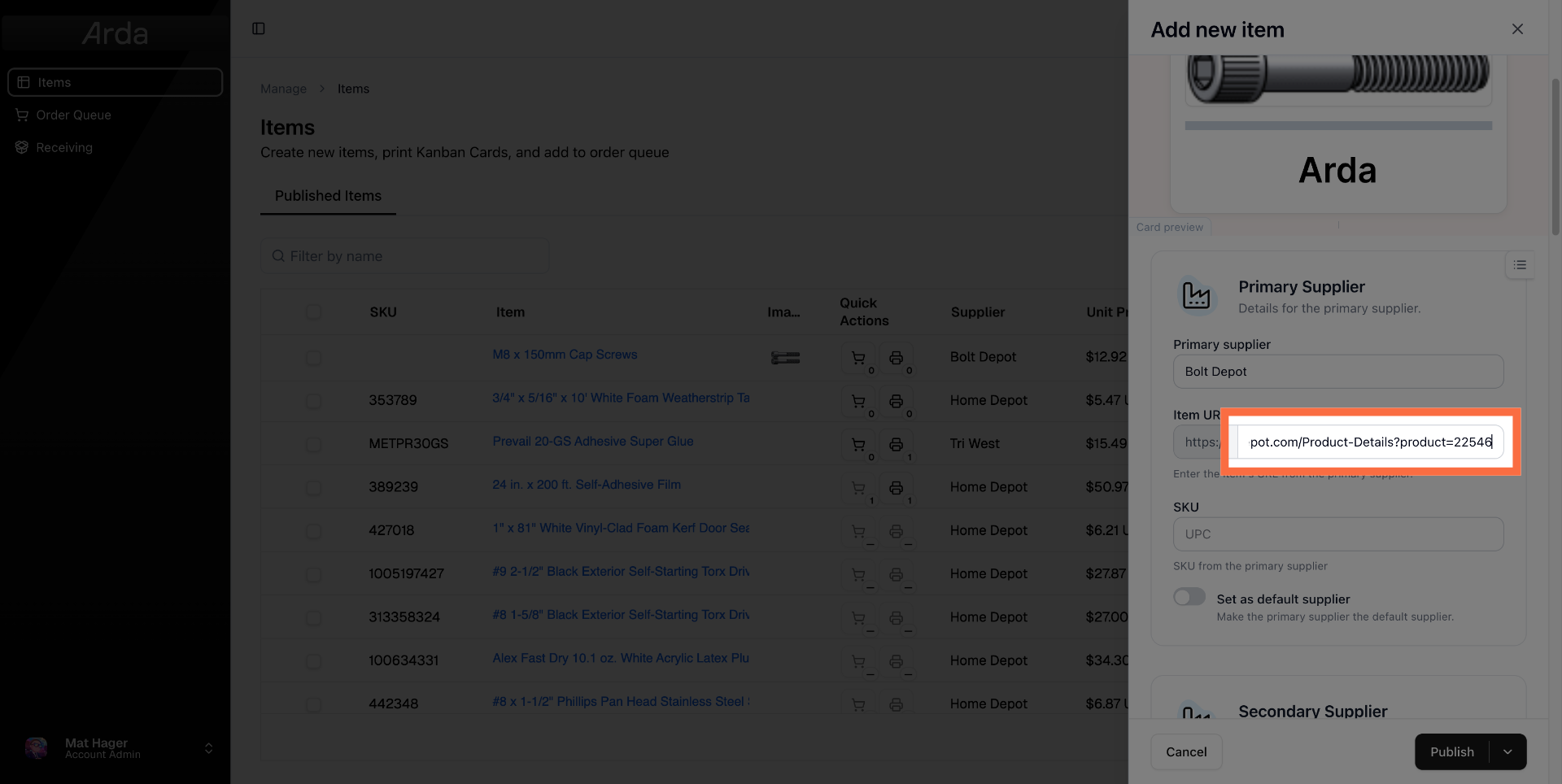The height and width of the screenshot is (784, 1562).
Task: Check the METPR30GS row checkbox
Action: tap(313, 445)
